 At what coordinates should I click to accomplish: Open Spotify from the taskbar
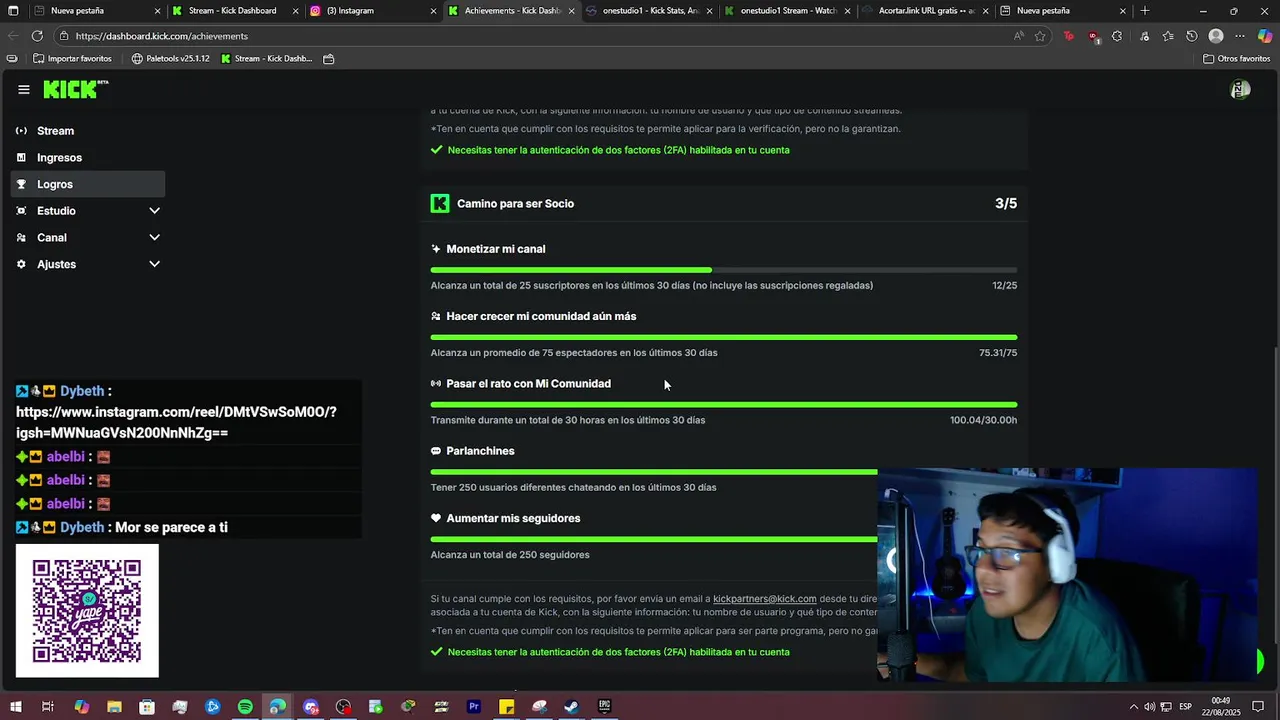245,707
